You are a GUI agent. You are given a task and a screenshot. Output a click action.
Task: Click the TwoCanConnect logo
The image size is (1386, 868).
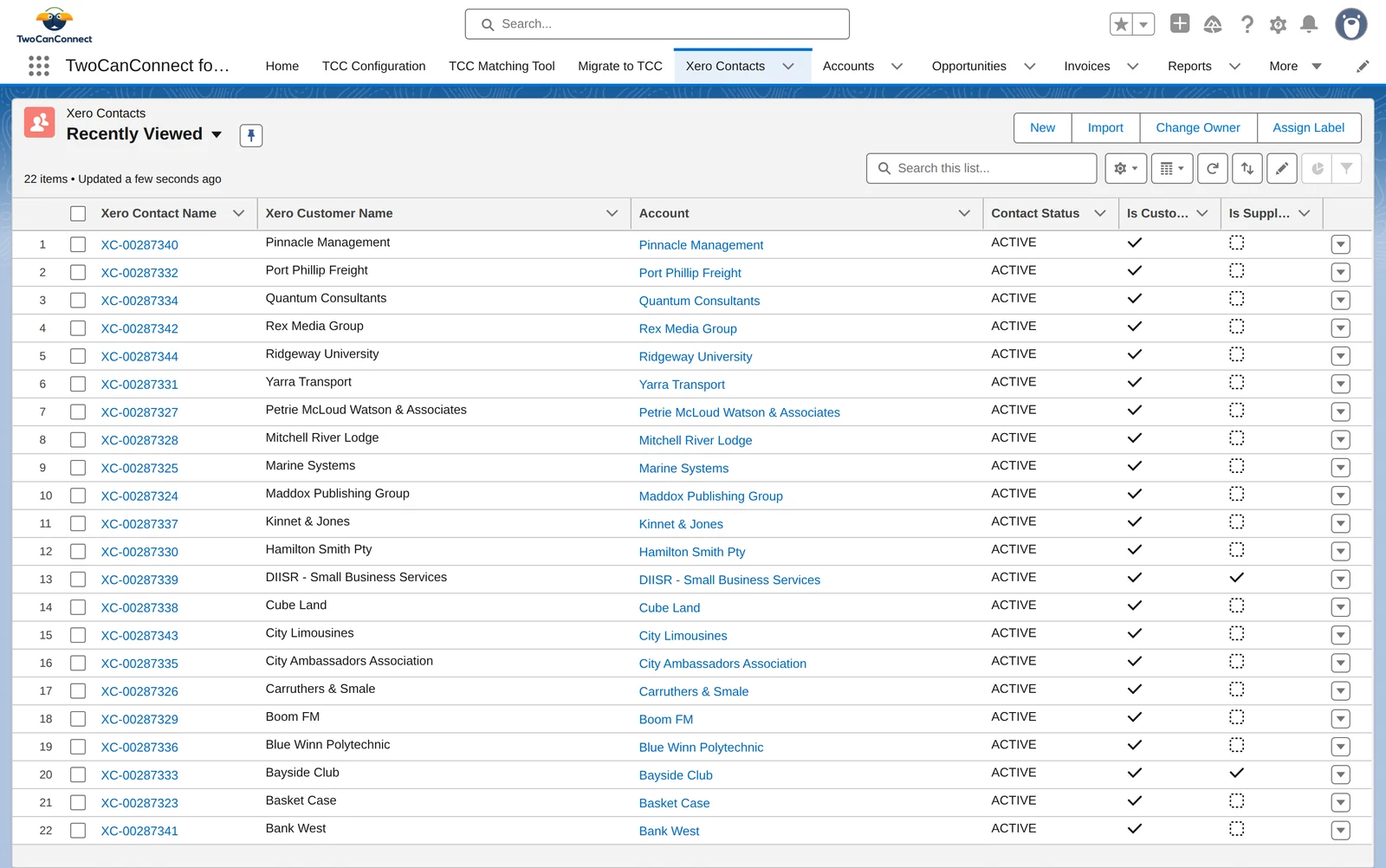[55, 25]
